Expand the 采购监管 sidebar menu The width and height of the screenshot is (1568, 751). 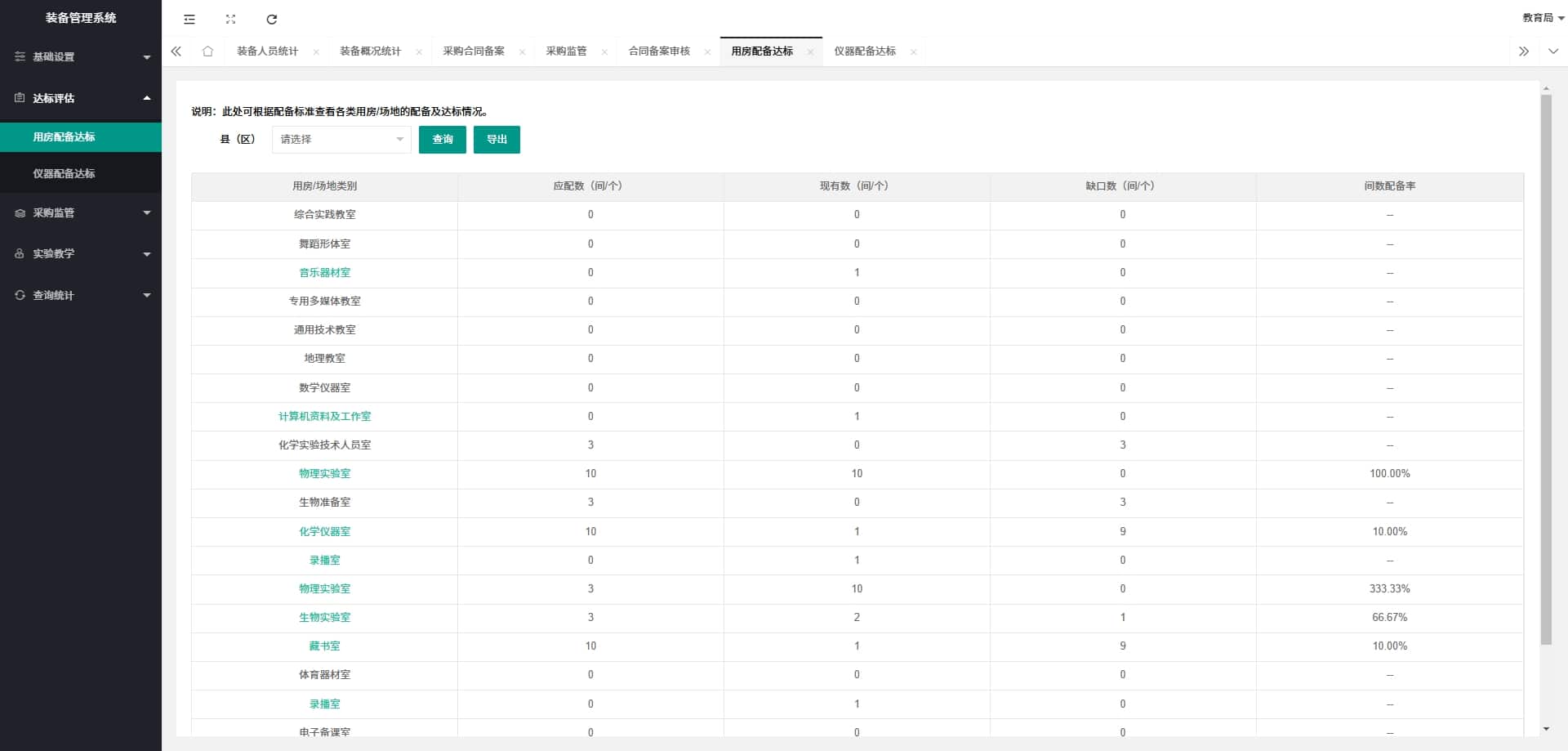(x=81, y=213)
